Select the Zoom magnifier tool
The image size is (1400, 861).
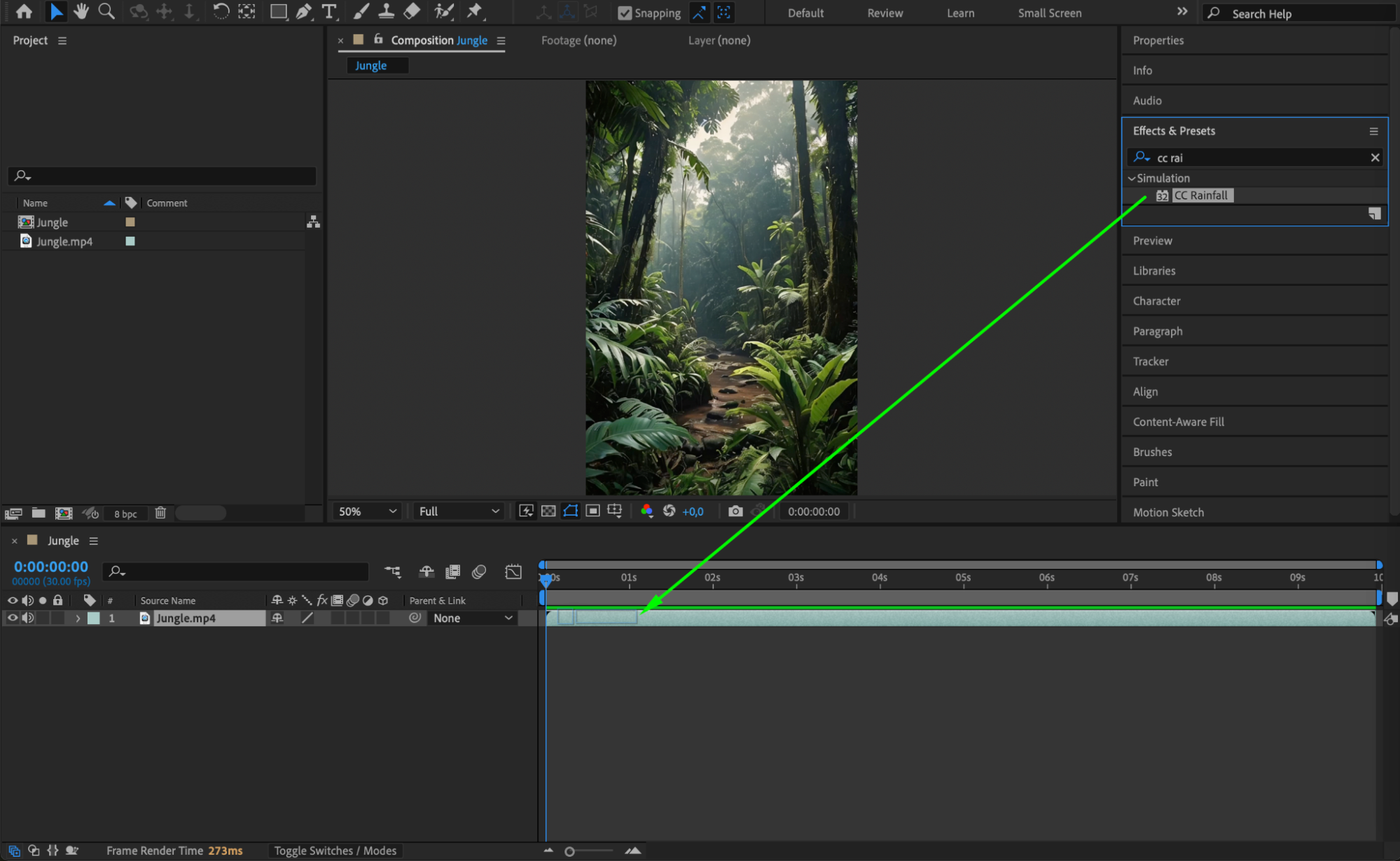[106, 11]
